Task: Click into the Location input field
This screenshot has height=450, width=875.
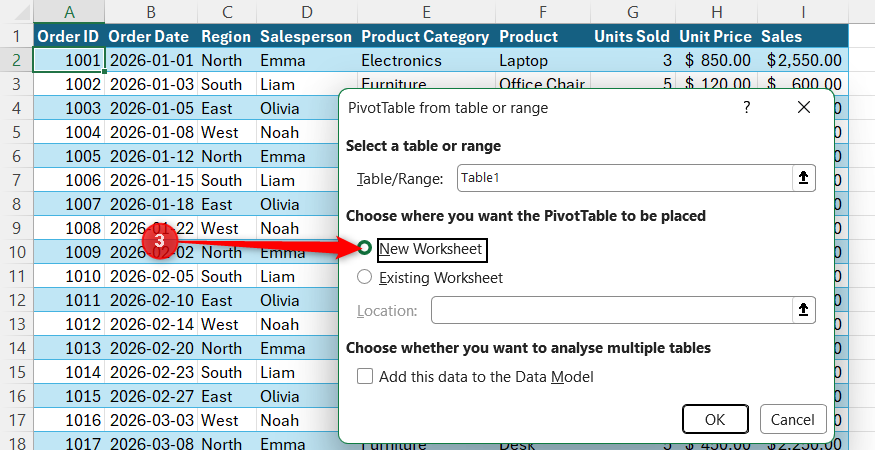Action: click(612, 310)
